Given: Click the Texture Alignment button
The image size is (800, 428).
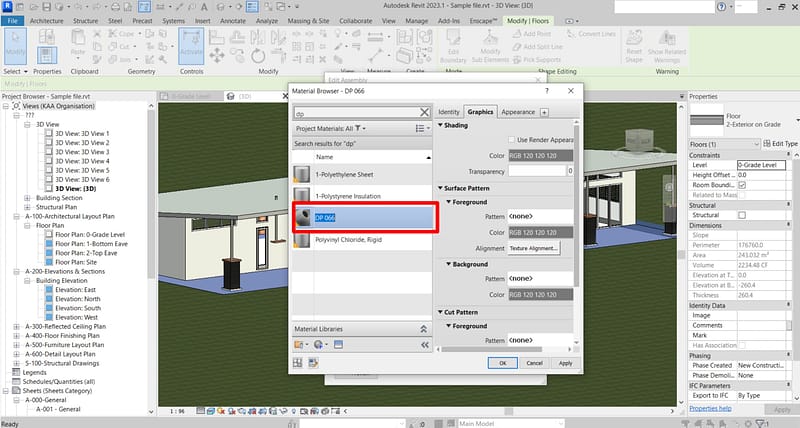Looking at the screenshot, I should coord(534,247).
